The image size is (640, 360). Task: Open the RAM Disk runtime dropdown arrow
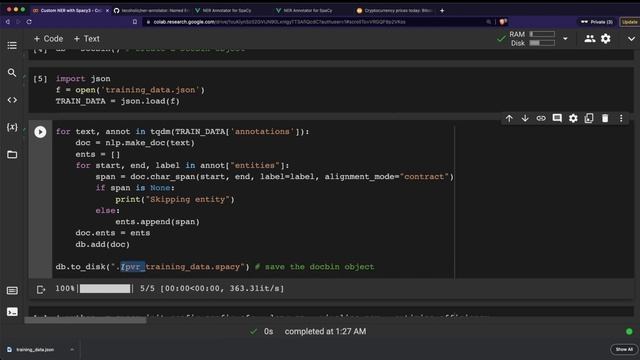(x=565, y=39)
